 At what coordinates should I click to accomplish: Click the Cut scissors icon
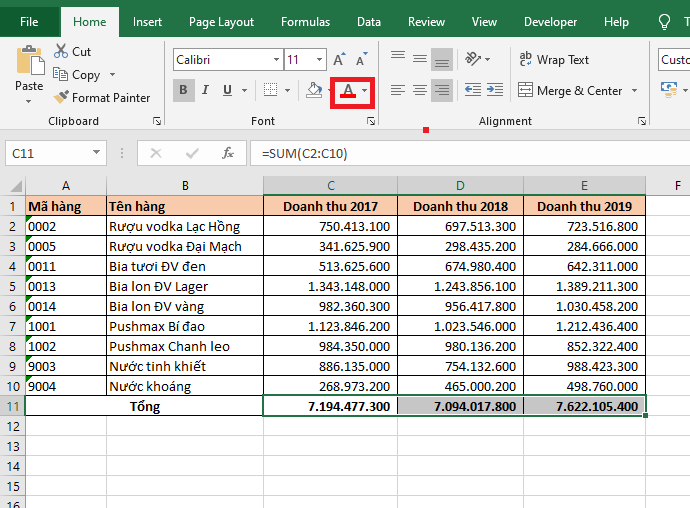(61, 51)
